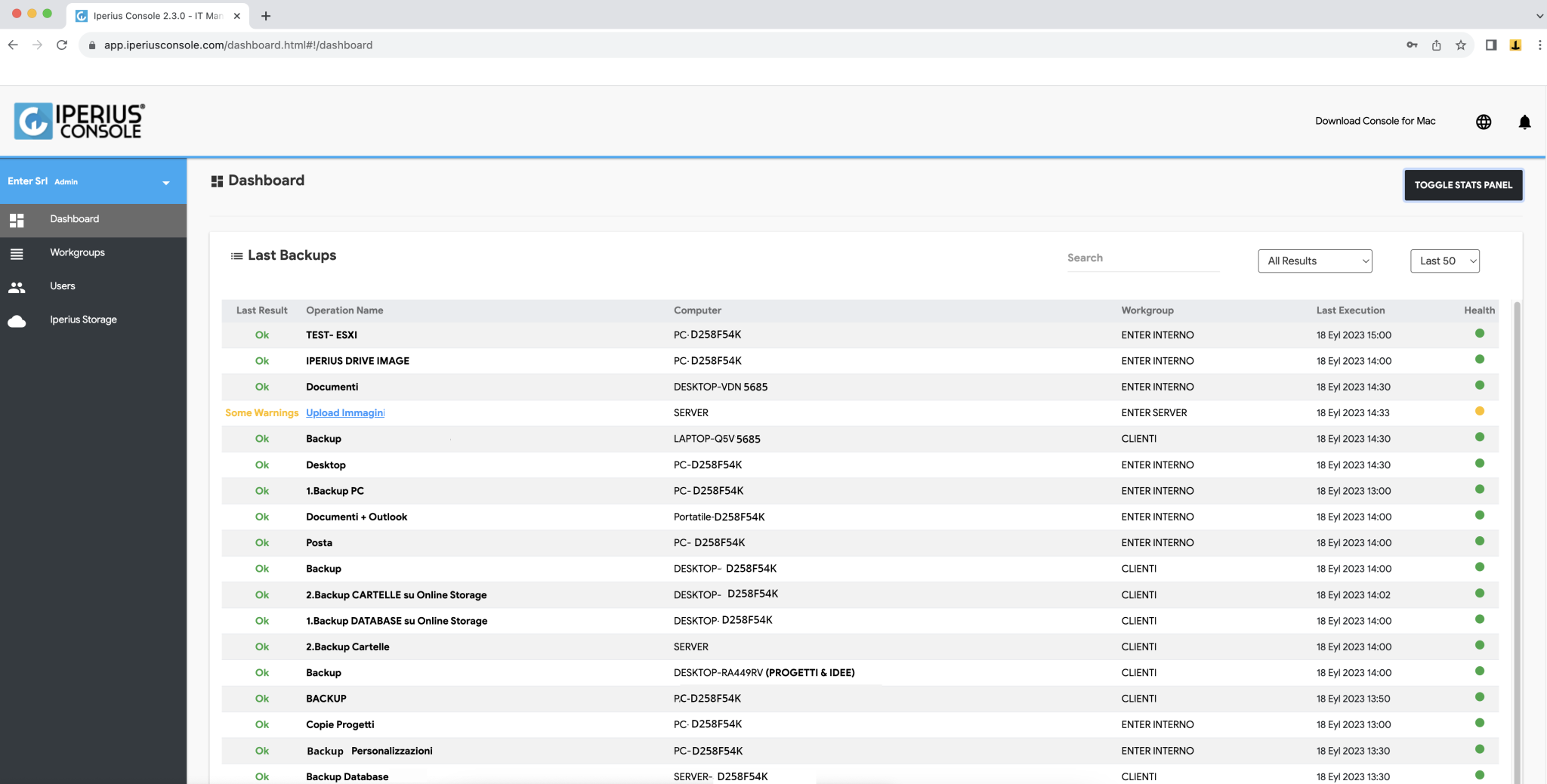This screenshot has height=784, width=1547.
Task: Expand the browser tab search chevron
Action: point(1539,16)
